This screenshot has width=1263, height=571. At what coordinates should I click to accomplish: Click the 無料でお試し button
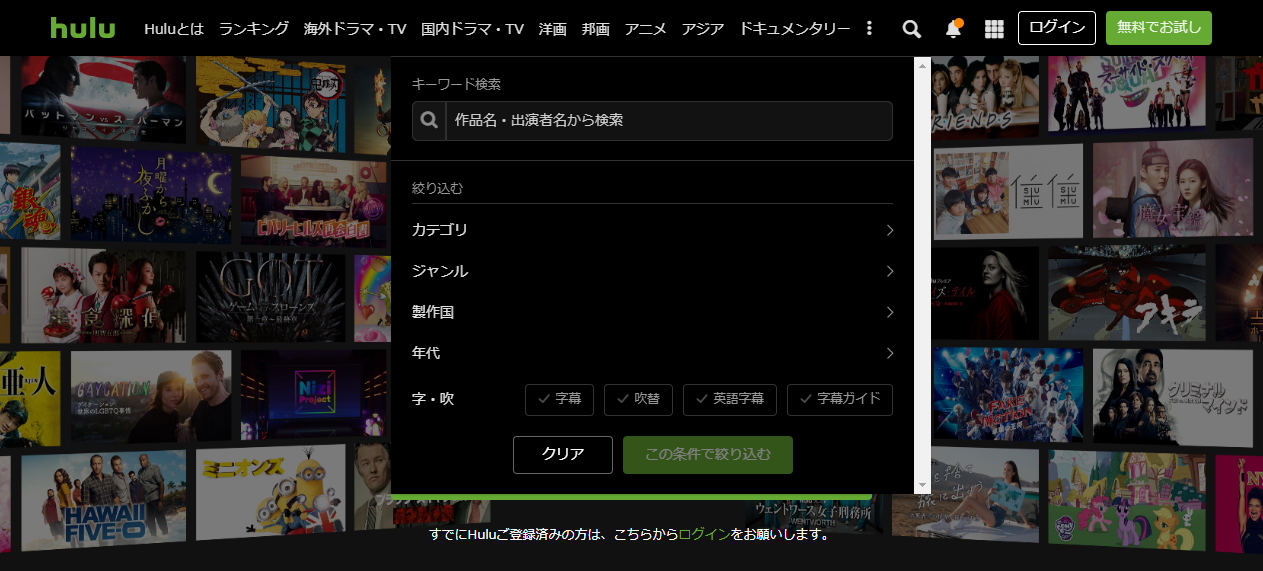[x=1159, y=28]
